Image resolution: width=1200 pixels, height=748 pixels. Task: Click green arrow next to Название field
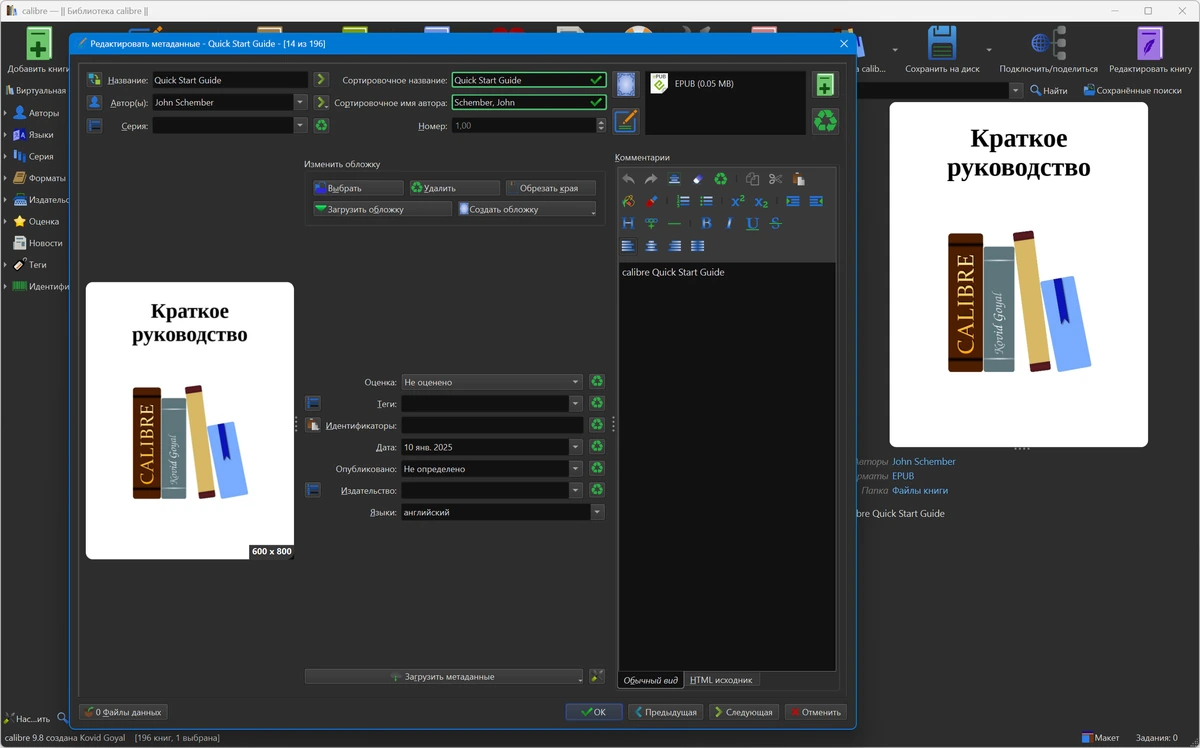click(x=321, y=80)
